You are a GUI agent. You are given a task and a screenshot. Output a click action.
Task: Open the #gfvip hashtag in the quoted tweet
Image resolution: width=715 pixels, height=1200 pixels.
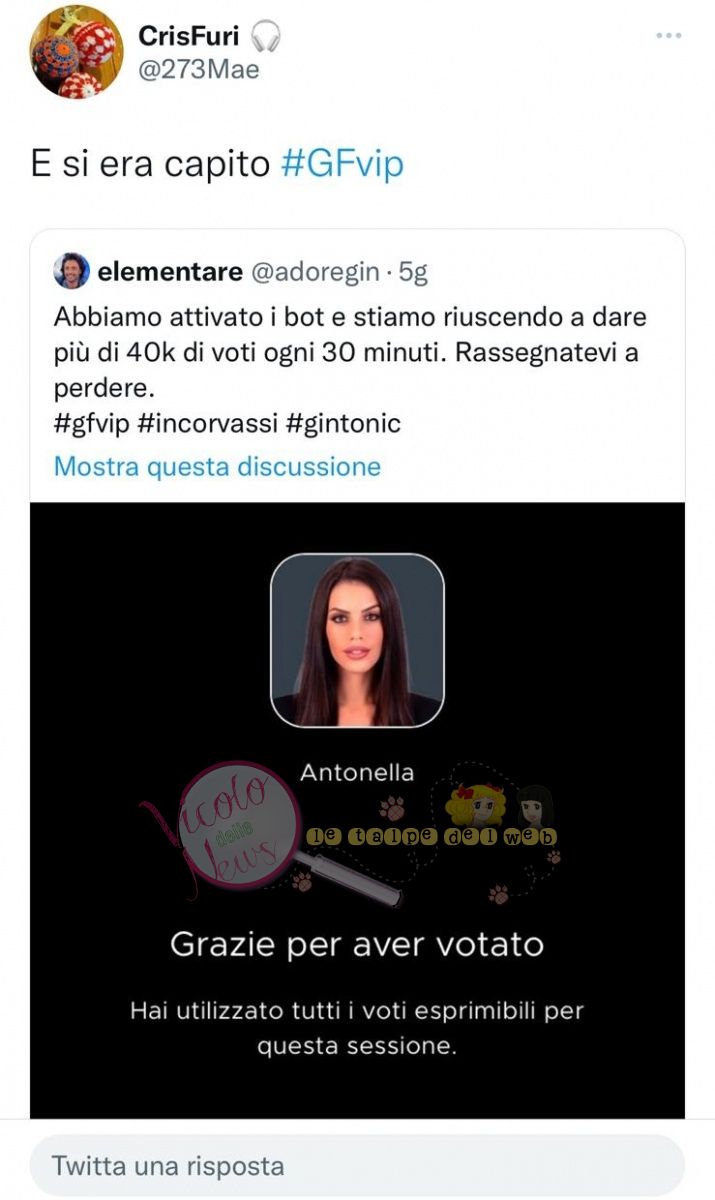[90, 423]
